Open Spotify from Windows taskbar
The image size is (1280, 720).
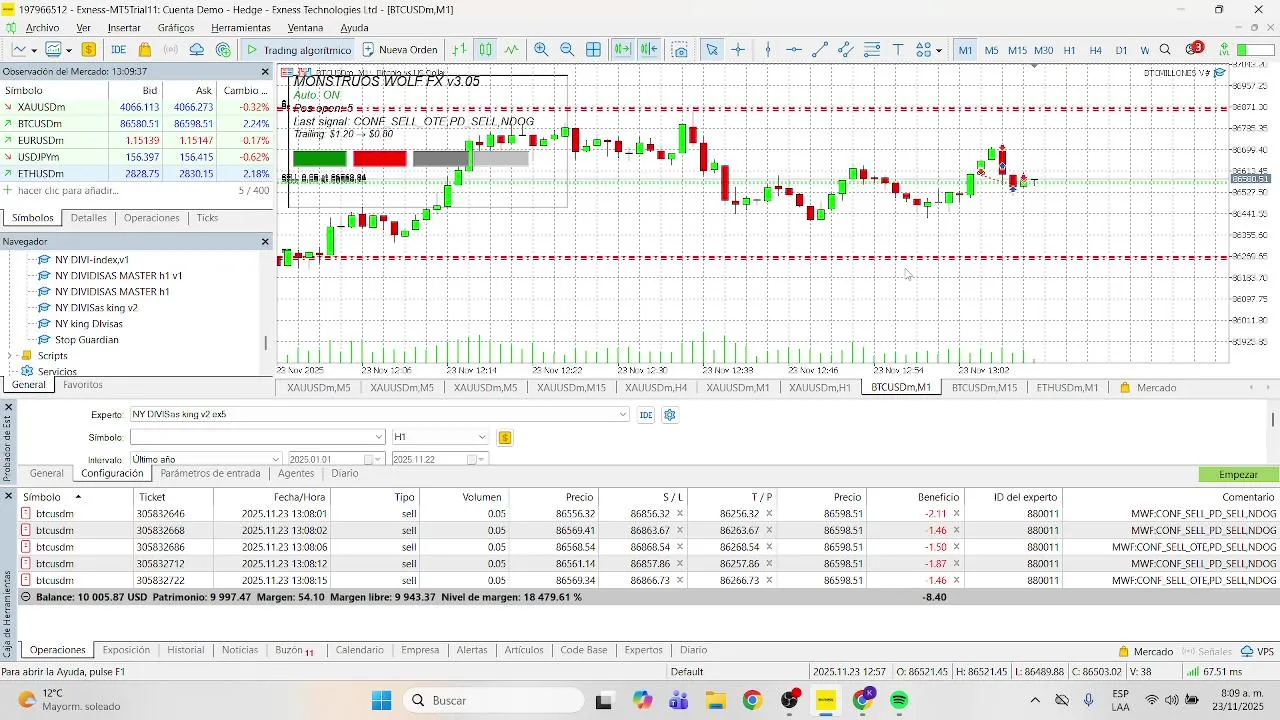pyautogui.click(x=899, y=700)
